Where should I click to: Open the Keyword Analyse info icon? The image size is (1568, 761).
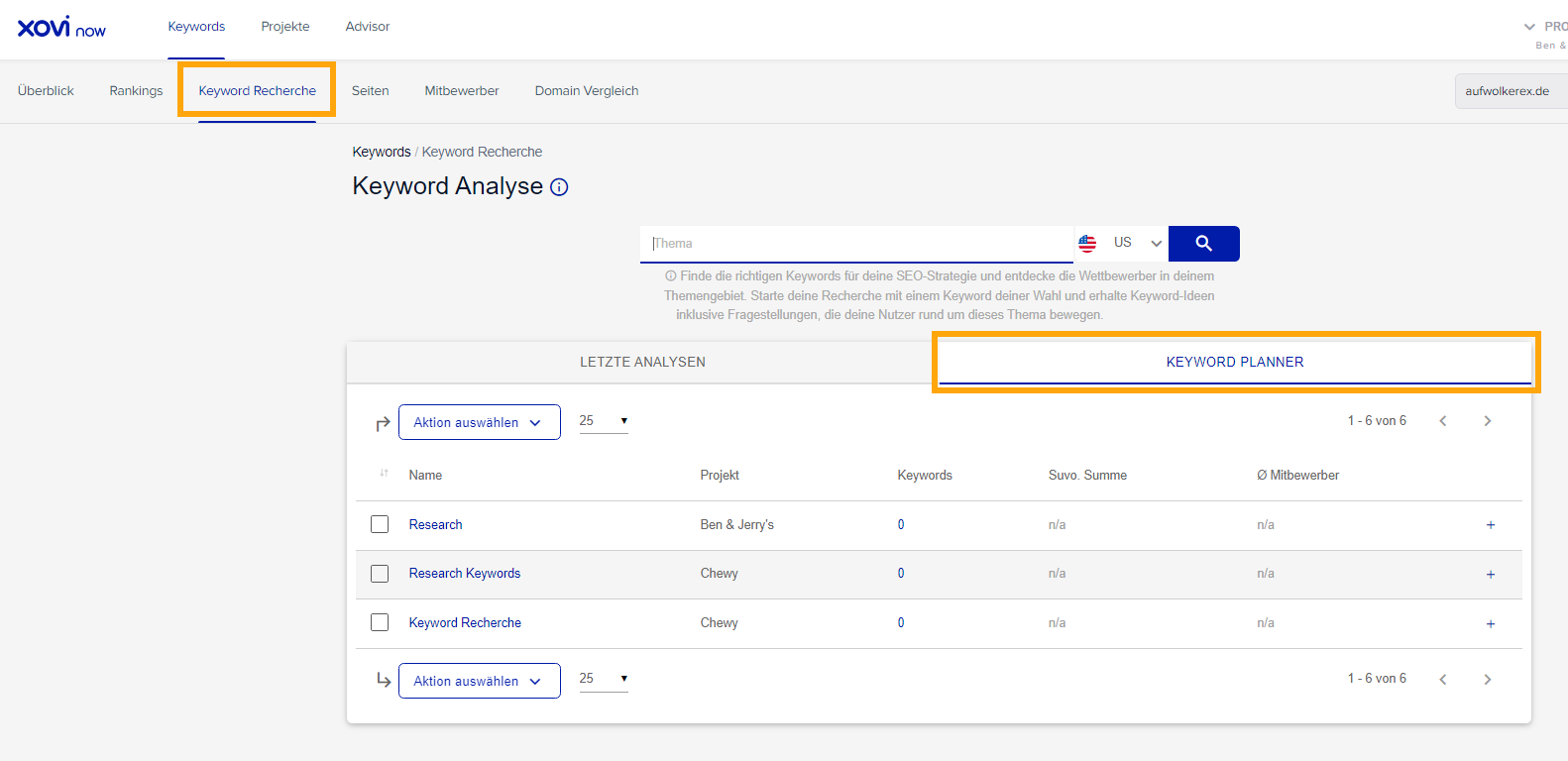click(559, 187)
